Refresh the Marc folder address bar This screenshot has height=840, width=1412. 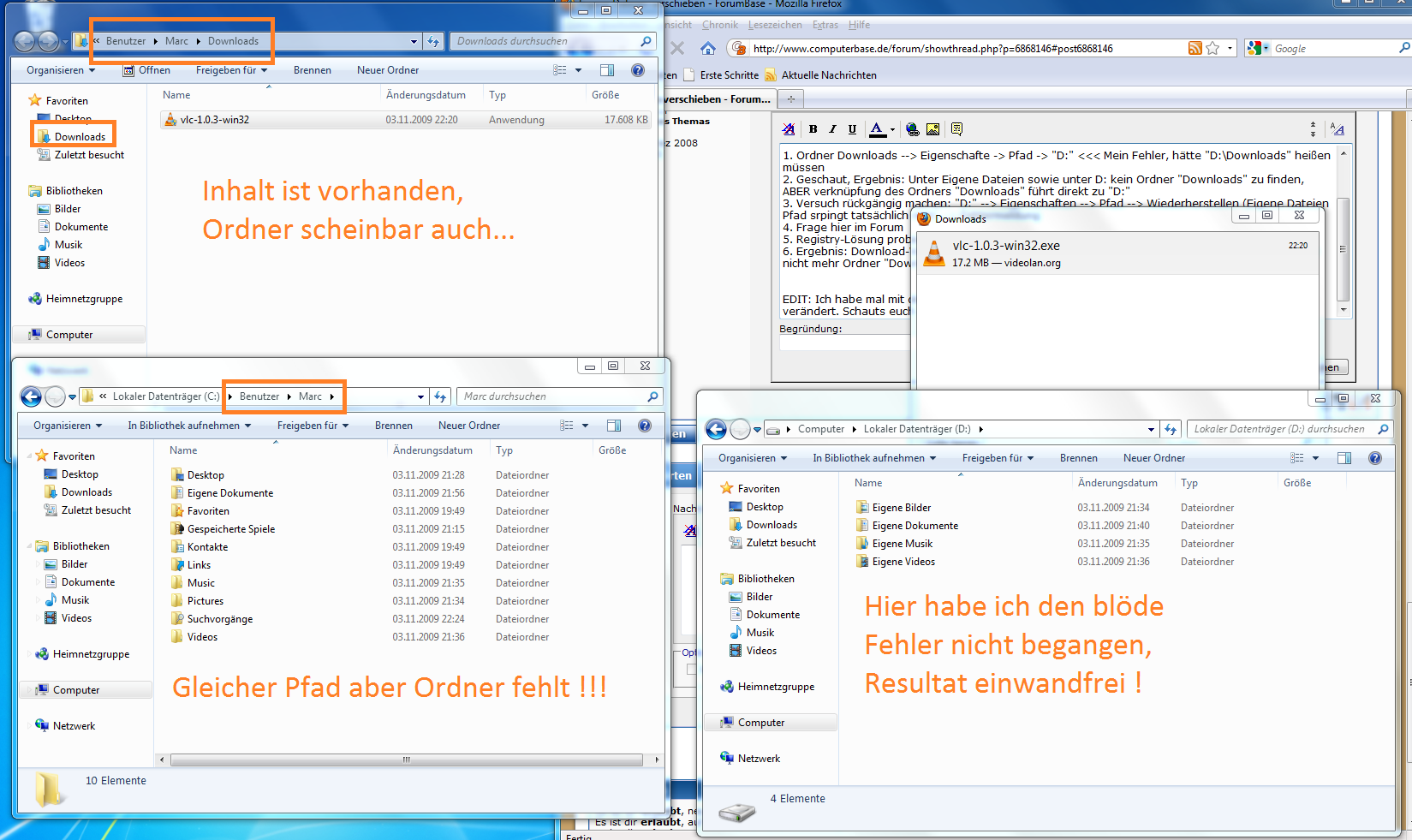440,396
